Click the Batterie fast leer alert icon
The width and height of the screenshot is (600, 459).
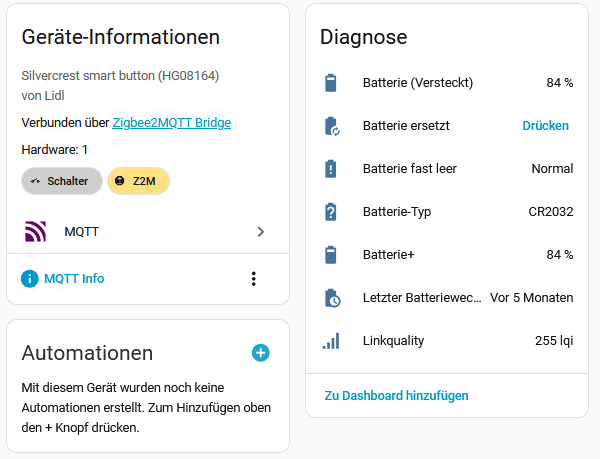(331, 169)
